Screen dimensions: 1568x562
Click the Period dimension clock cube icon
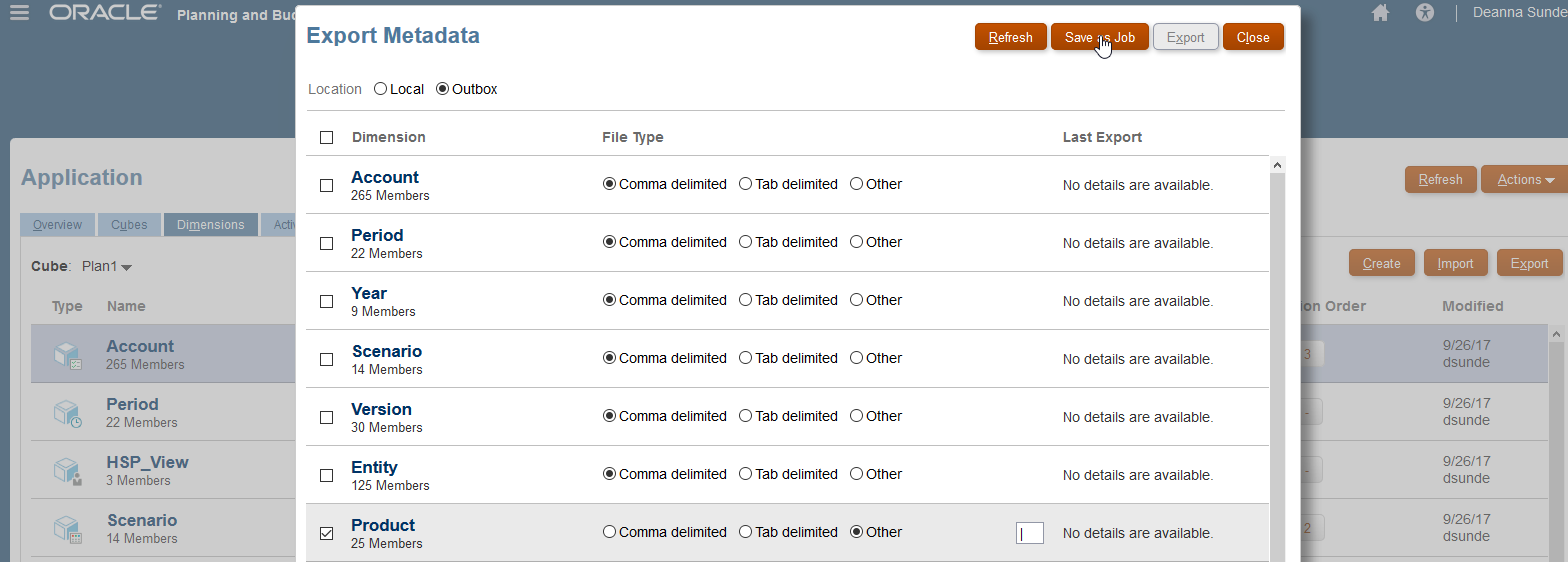67,412
